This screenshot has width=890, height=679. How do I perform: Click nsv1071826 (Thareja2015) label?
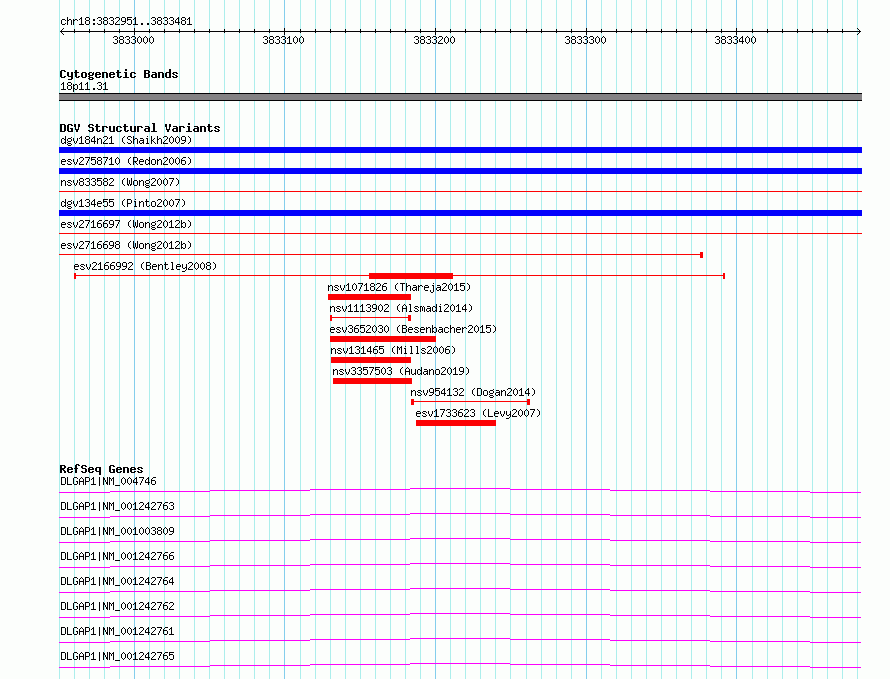pyautogui.click(x=399, y=287)
